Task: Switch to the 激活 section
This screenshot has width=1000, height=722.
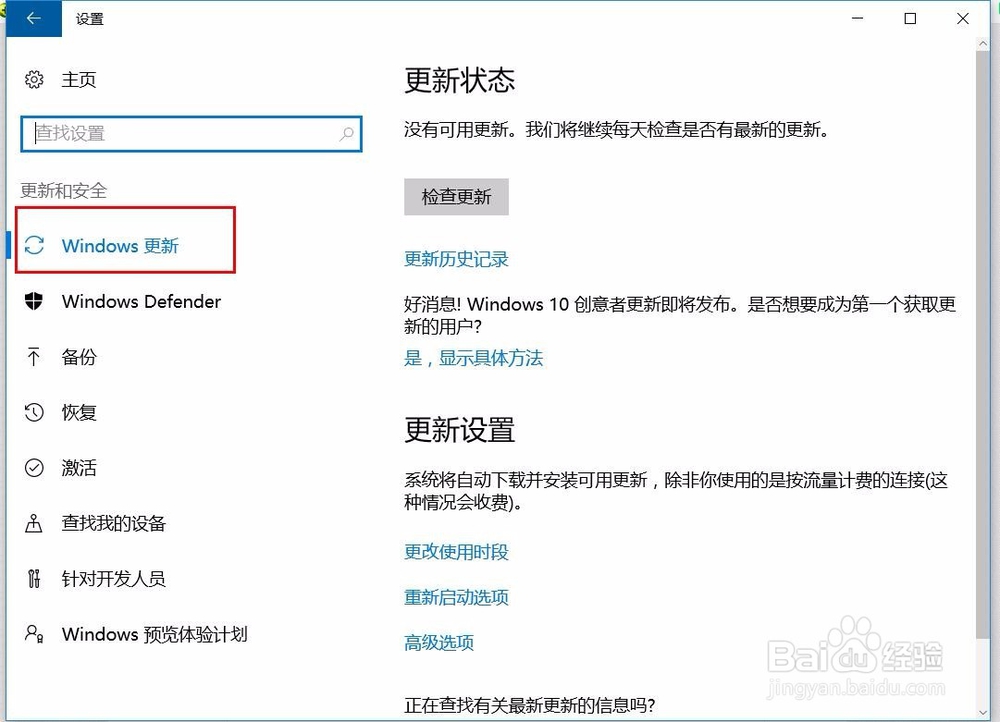Action: (x=78, y=468)
